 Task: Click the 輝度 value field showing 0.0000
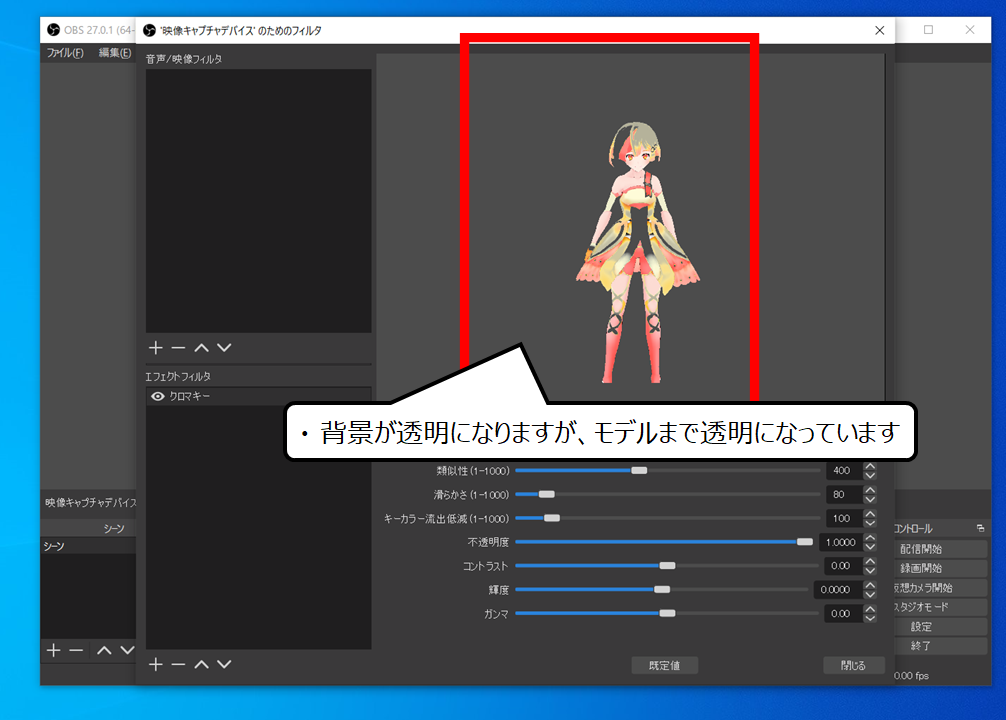click(x=837, y=589)
